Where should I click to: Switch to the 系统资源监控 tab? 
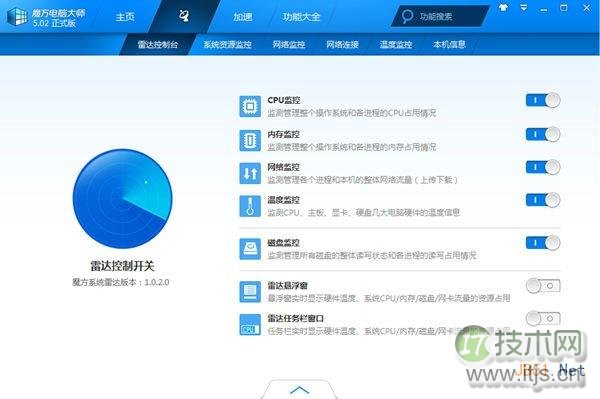point(227,45)
